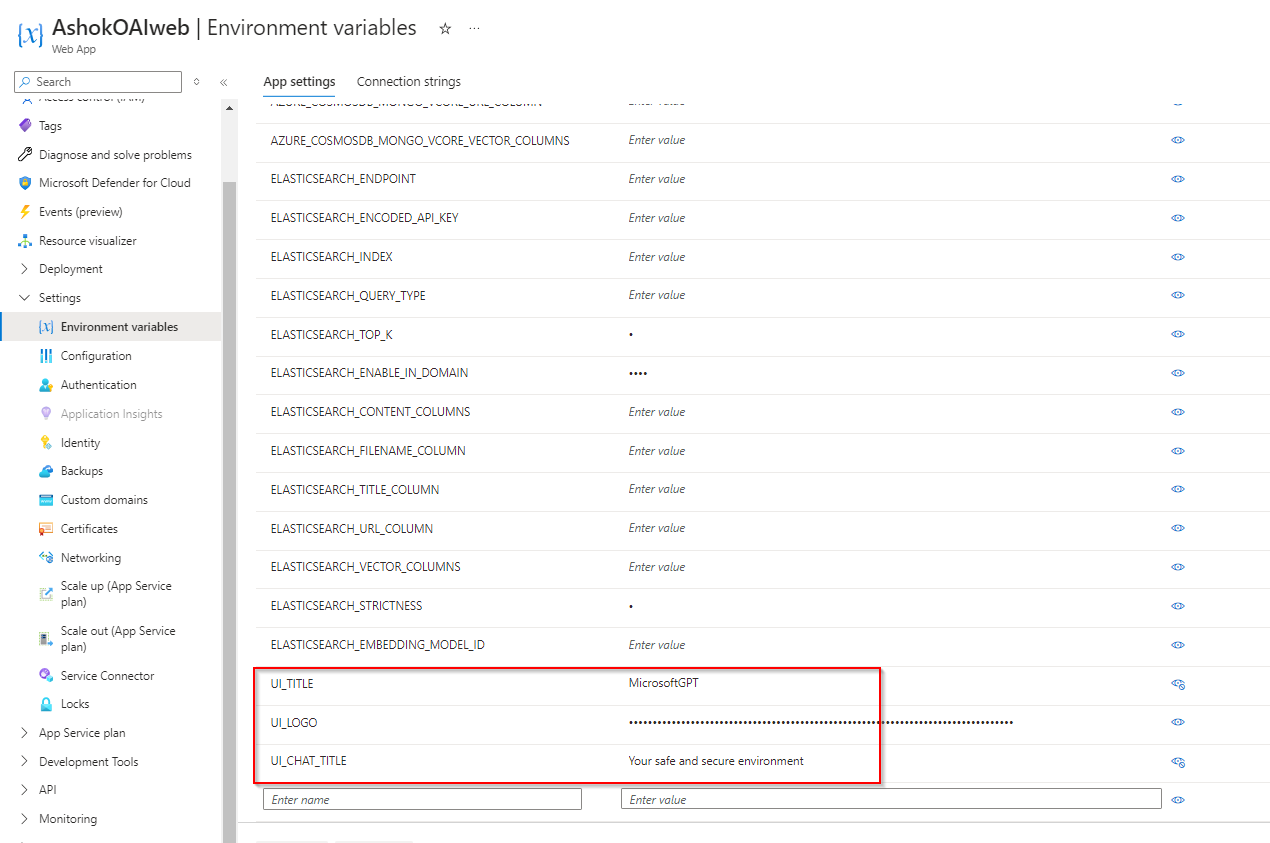Click the sort arrows beside sidebar search
Screen dimensions: 1270x843
(x=196, y=82)
